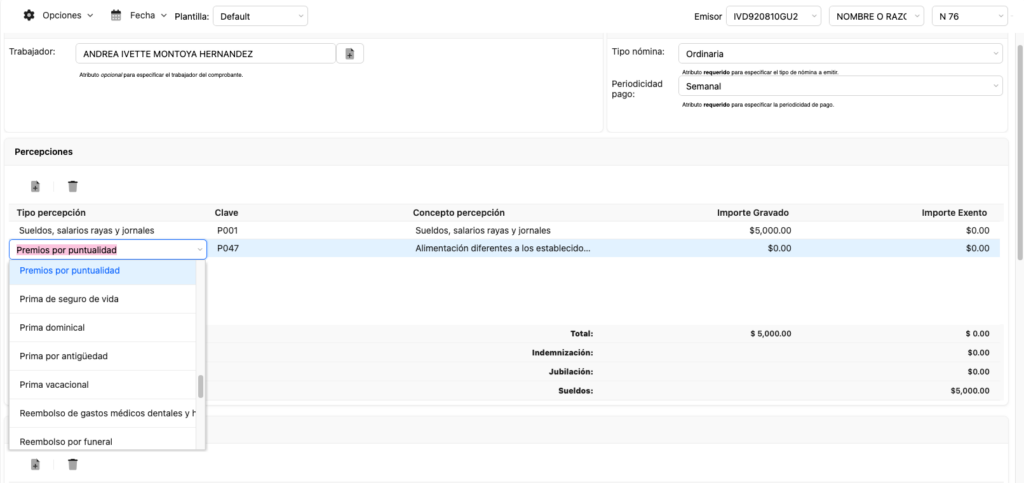
Task: Click the Clave column header
Action: [227, 213]
